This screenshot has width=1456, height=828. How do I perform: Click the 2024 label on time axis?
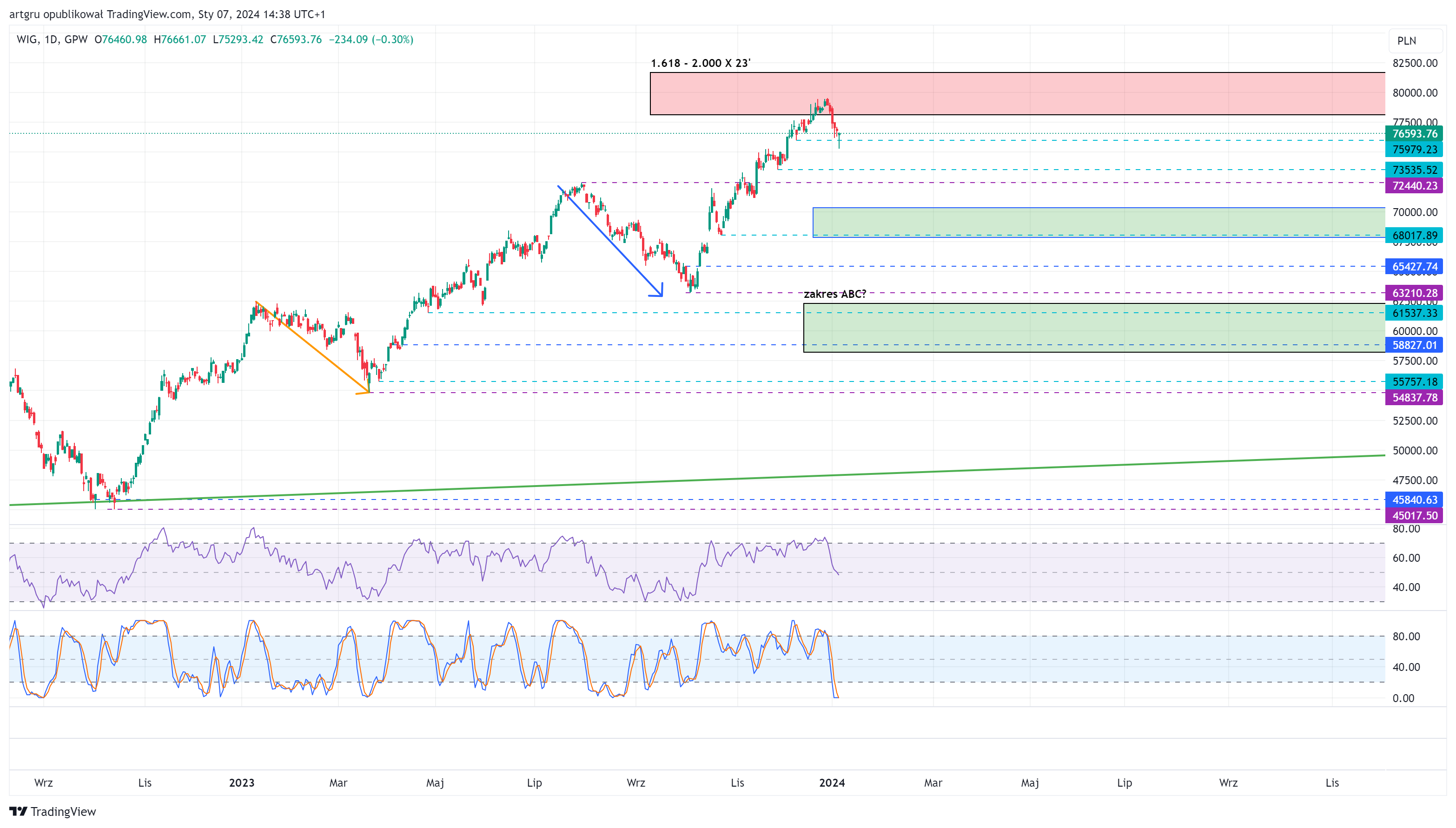click(x=832, y=783)
